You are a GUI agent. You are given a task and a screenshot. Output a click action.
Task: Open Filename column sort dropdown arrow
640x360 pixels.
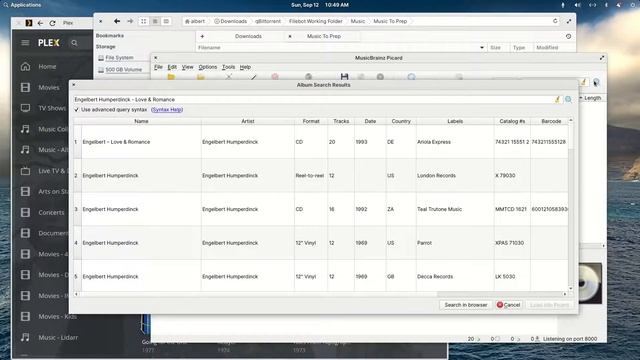tap(482, 48)
